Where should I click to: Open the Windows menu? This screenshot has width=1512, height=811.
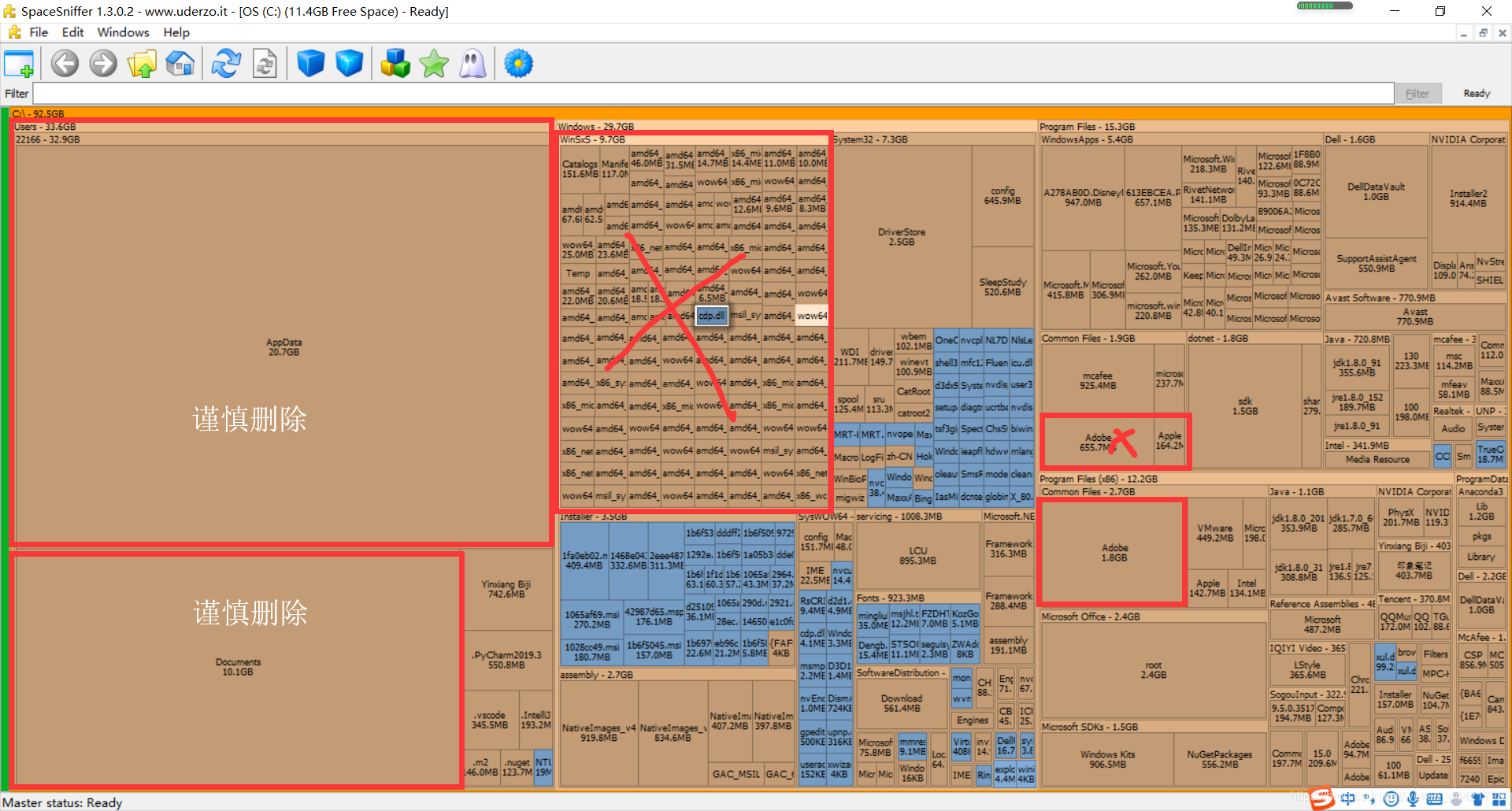click(x=123, y=32)
